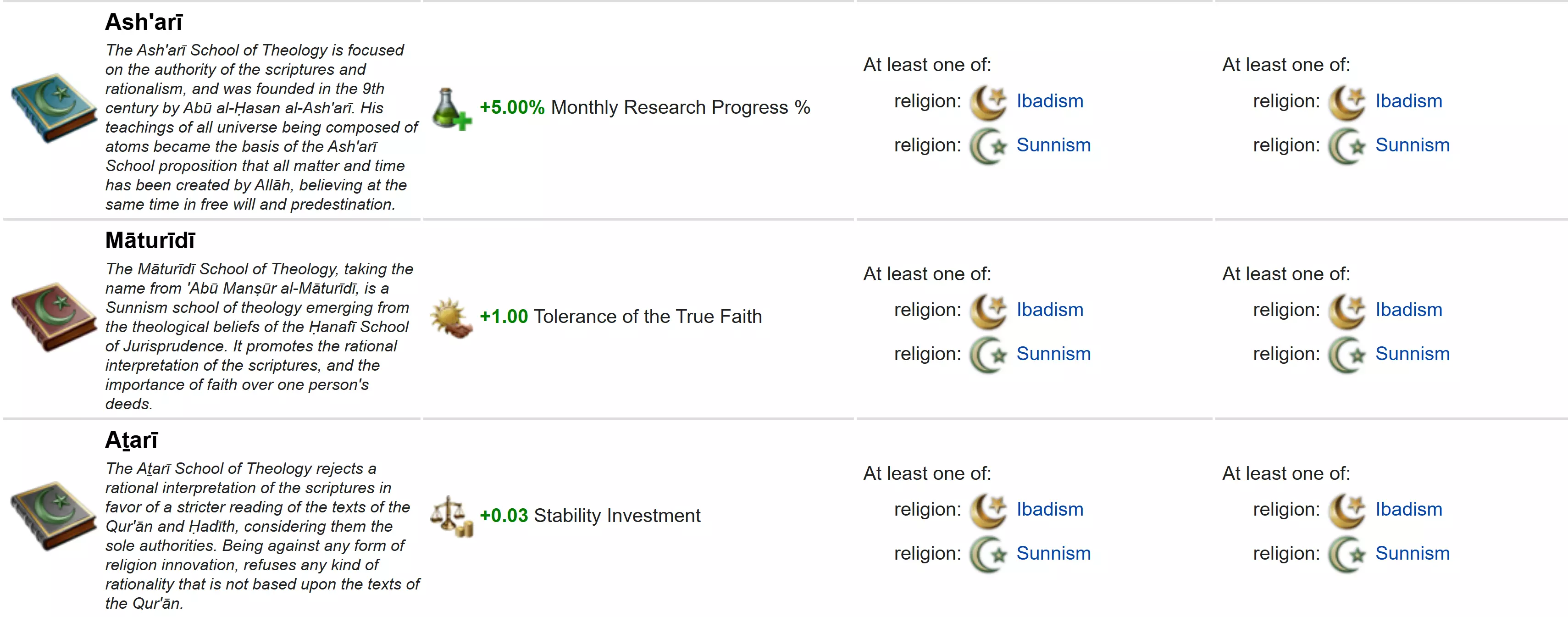1568x617 pixels.
Task: Open the Ibadism link in Ash'arī row, first column
Action: click(1049, 101)
